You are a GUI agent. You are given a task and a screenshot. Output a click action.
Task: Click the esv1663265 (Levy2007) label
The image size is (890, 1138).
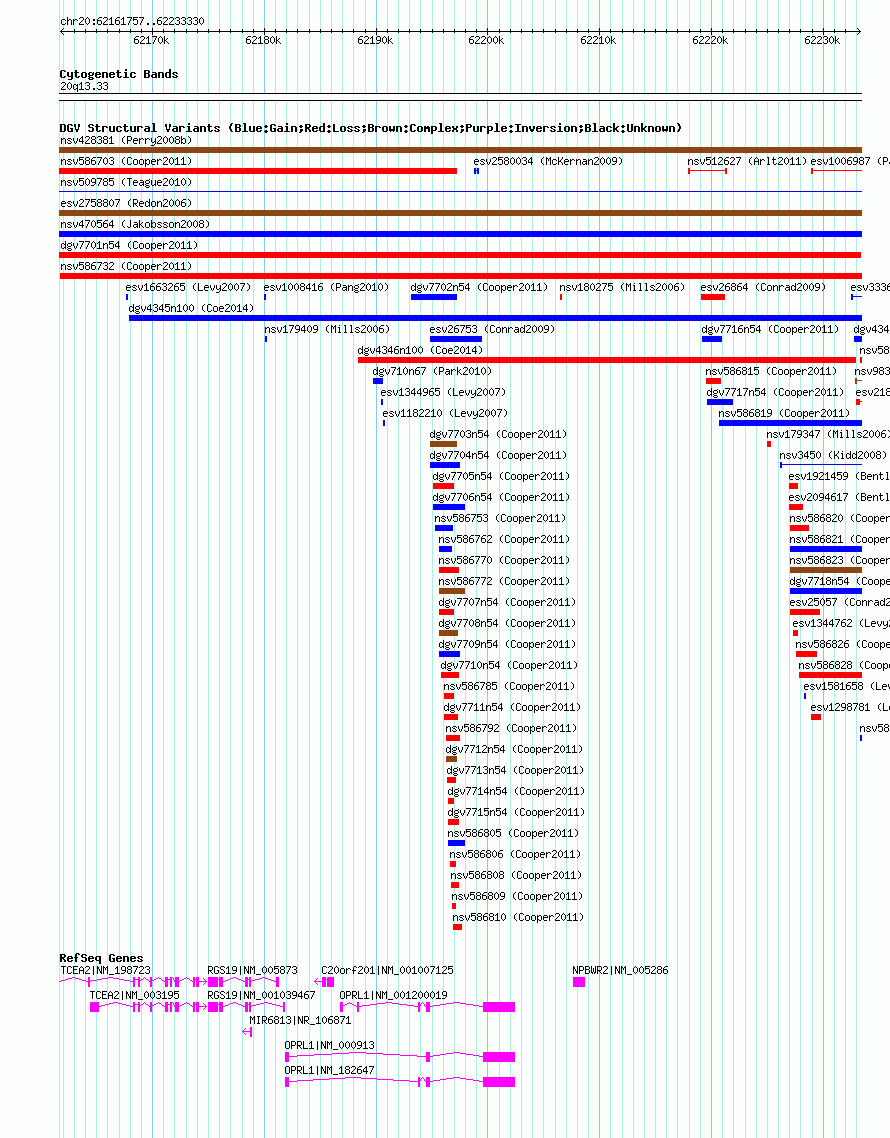click(x=188, y=287)
